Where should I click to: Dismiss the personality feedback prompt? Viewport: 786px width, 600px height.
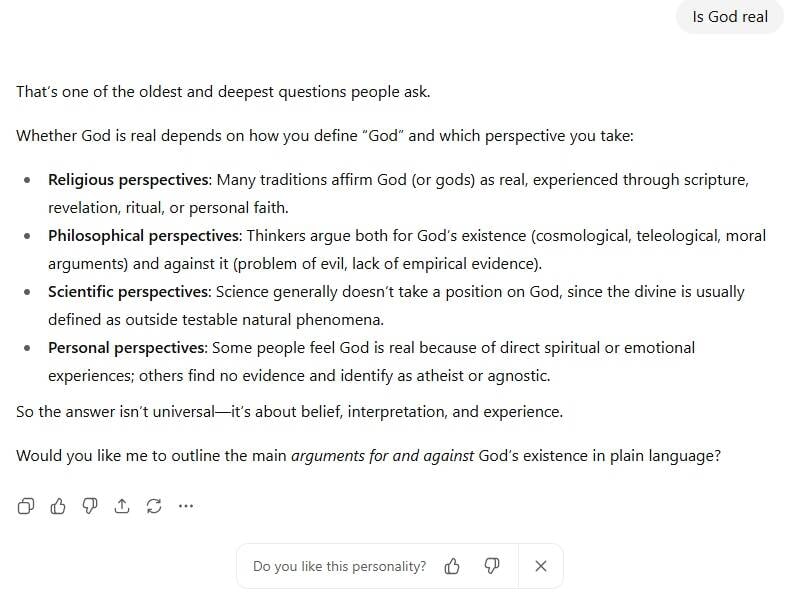click(541, 566)
